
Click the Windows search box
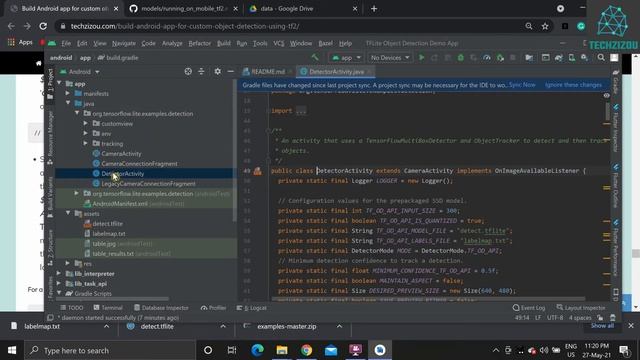coord(109,350)
